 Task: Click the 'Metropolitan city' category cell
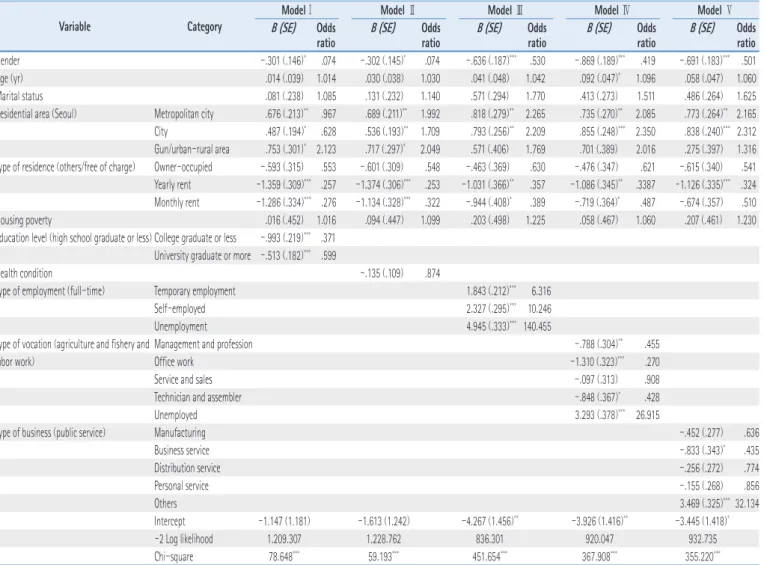coord(184,114)
